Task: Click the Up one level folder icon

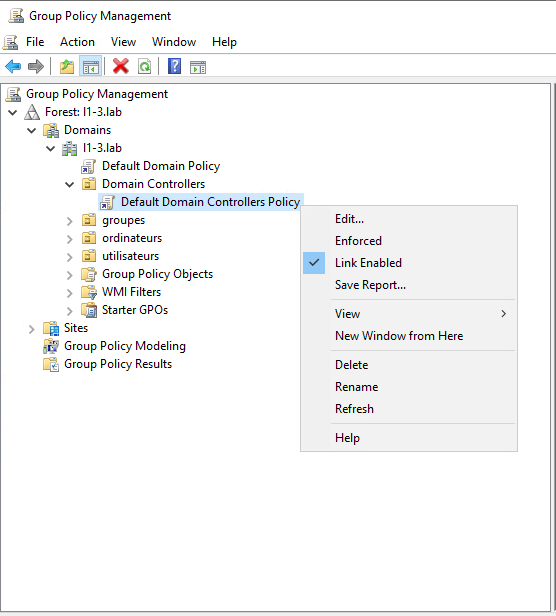Action: click(x=67, y=66)
